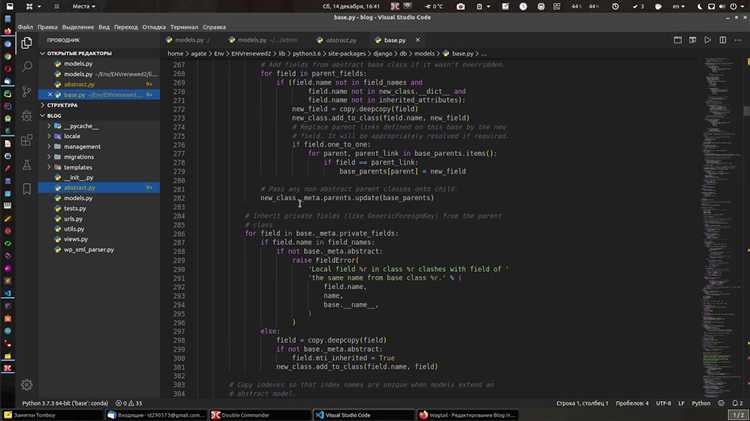
Task: Open the Вид menu
Action: click(104, 27)
